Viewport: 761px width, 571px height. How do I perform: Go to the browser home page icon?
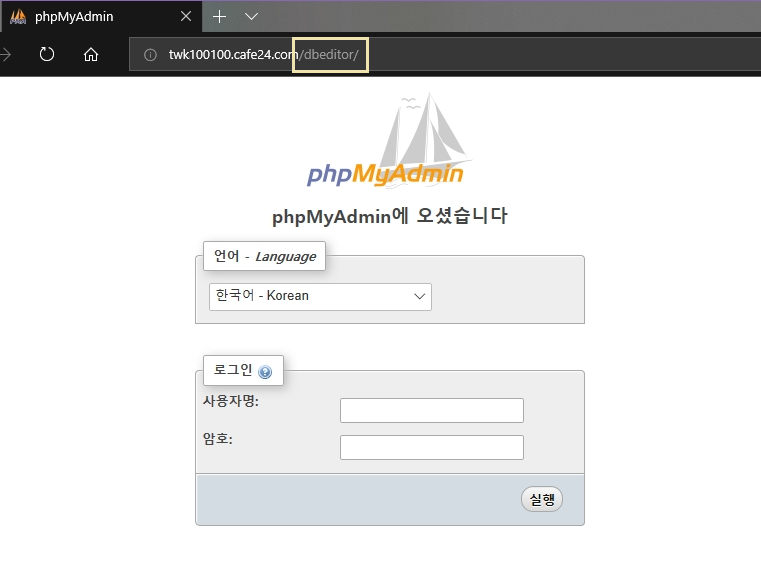coord(91,54)
